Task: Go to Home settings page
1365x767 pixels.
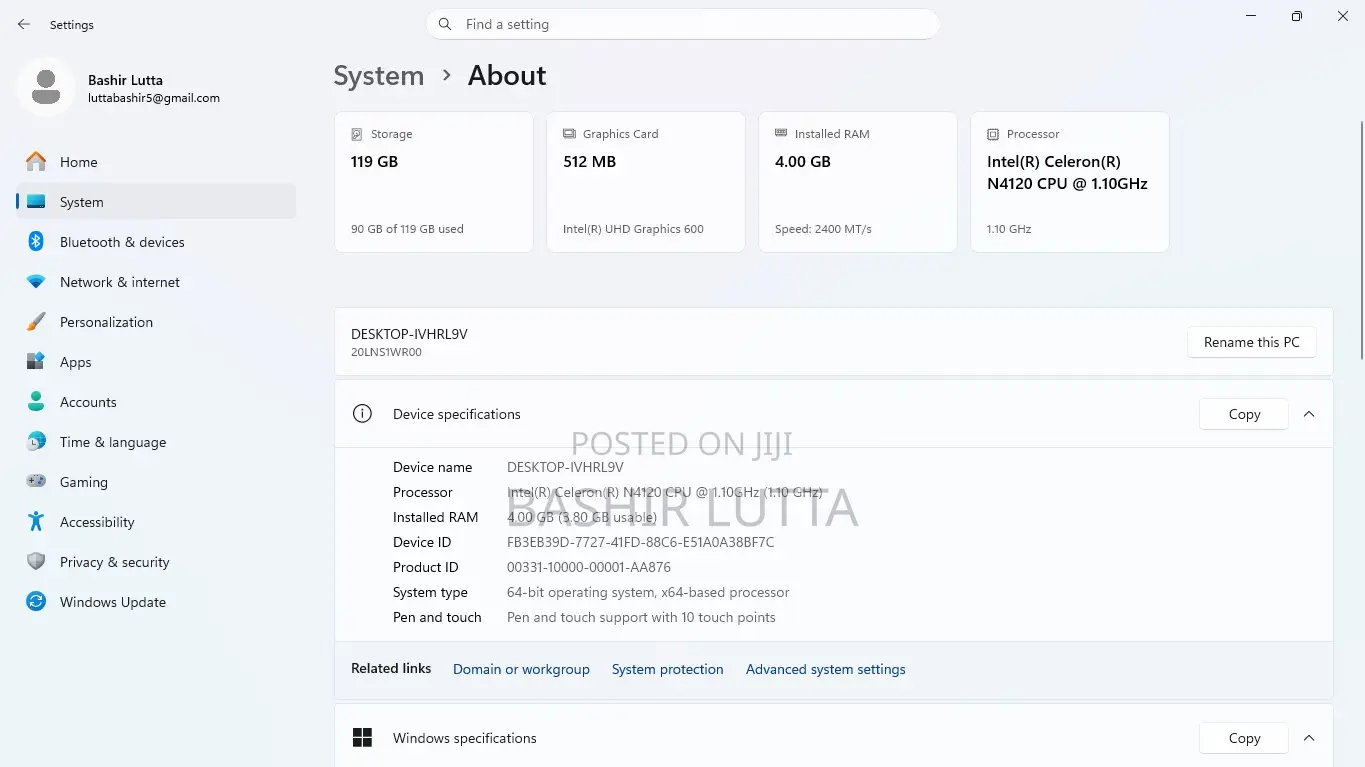Action: 156,162
